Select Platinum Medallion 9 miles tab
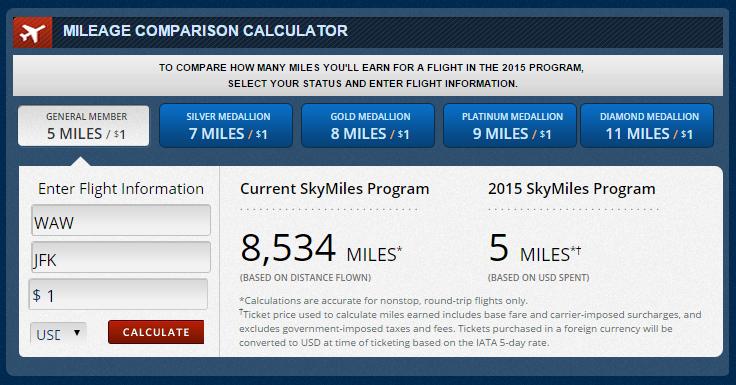 pyautogui.click(x=510, y=126)
